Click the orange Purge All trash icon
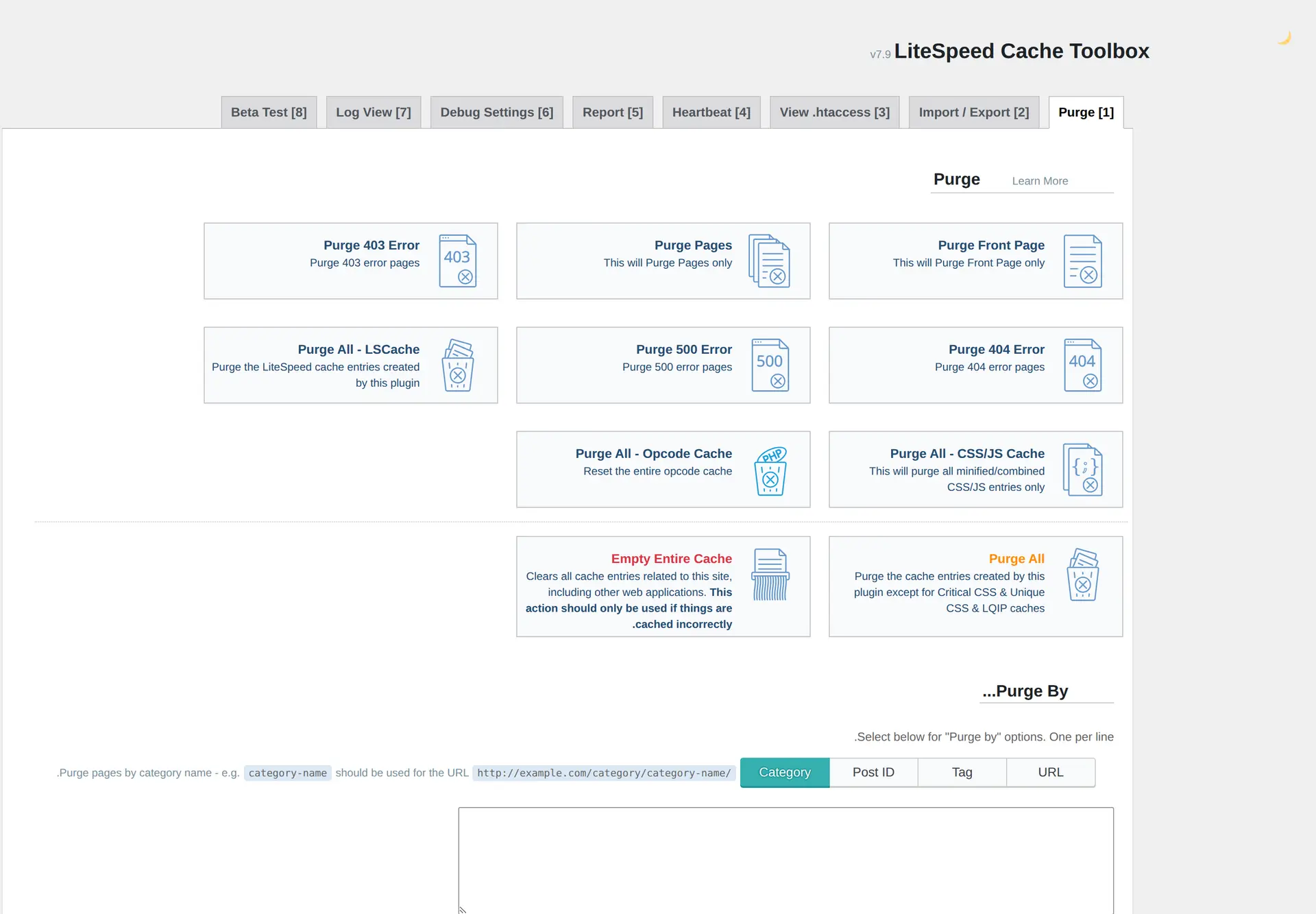This screenshot has height=914, width=1316. pyautogui.click(x=1083, y=575)
